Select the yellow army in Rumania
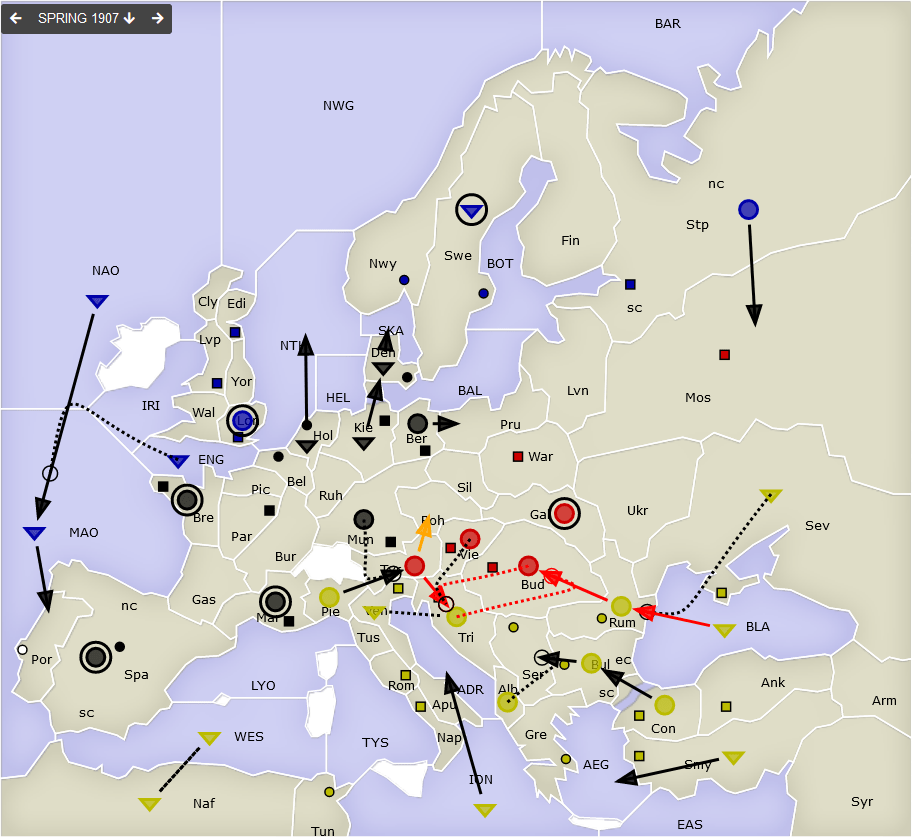Screen dimensions: 912x837 [x=621, y=606]
